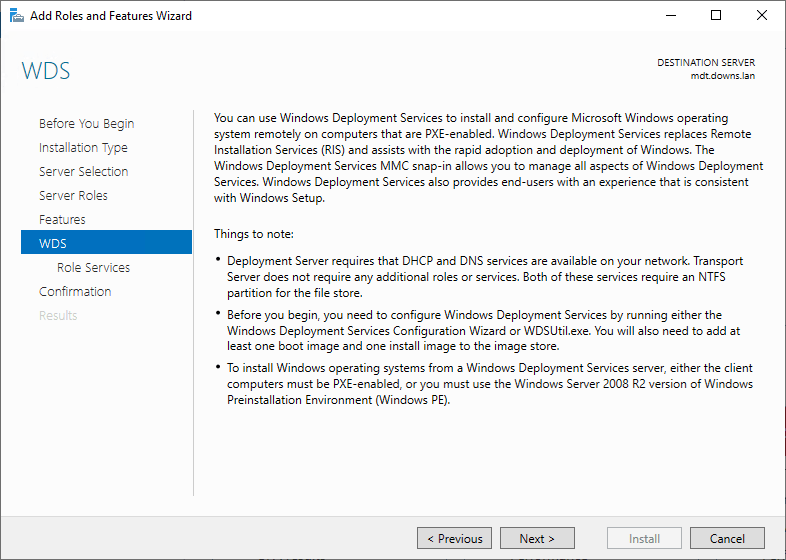Proceed with the Next button
This screenshot has height=560, width=786.
(537, 539)
